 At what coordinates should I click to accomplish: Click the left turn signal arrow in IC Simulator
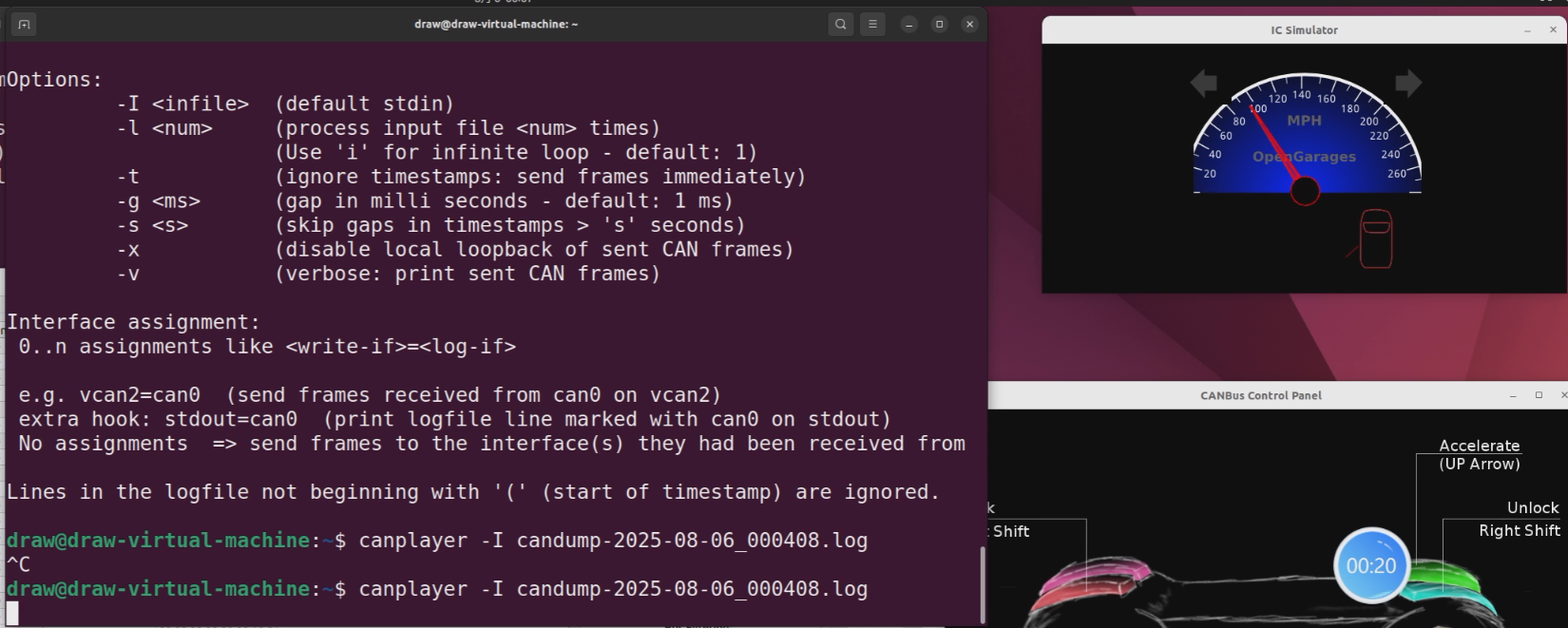coord(1204,83)
